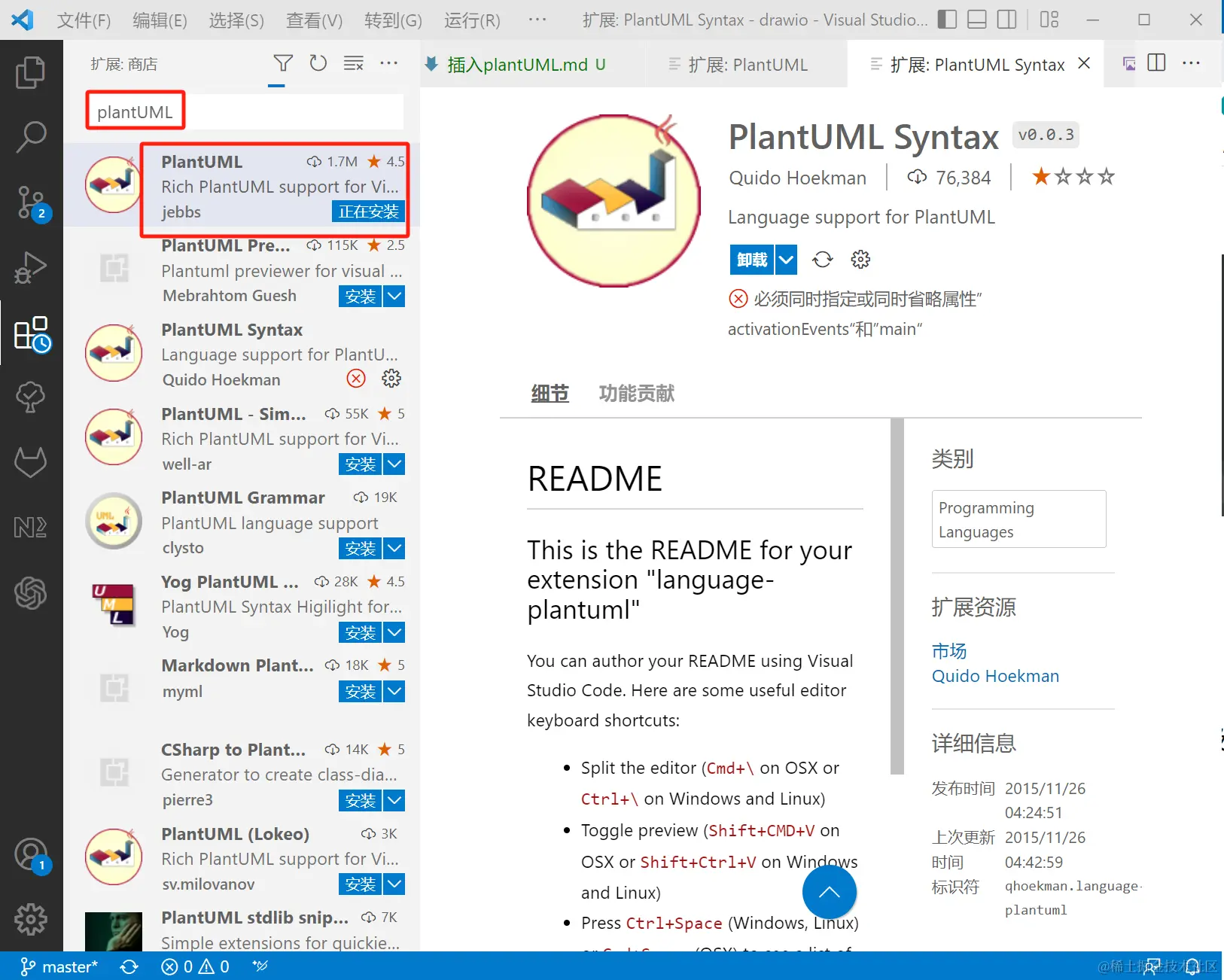Open the 功能贡献 tab
Viewport: 1224px width, 980px height.
636,393
